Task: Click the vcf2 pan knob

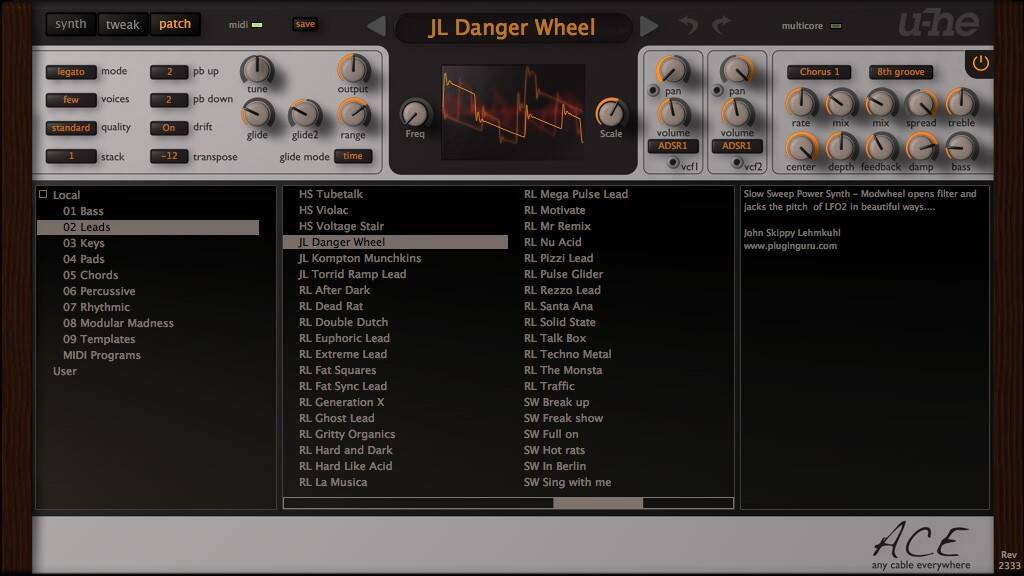Action: pos(737,70)
